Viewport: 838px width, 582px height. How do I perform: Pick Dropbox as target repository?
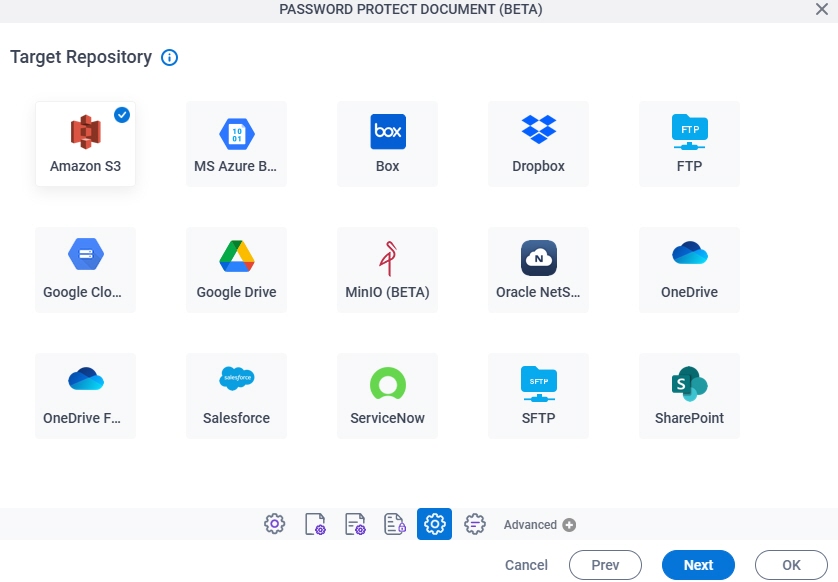click(x=538, y=144)
